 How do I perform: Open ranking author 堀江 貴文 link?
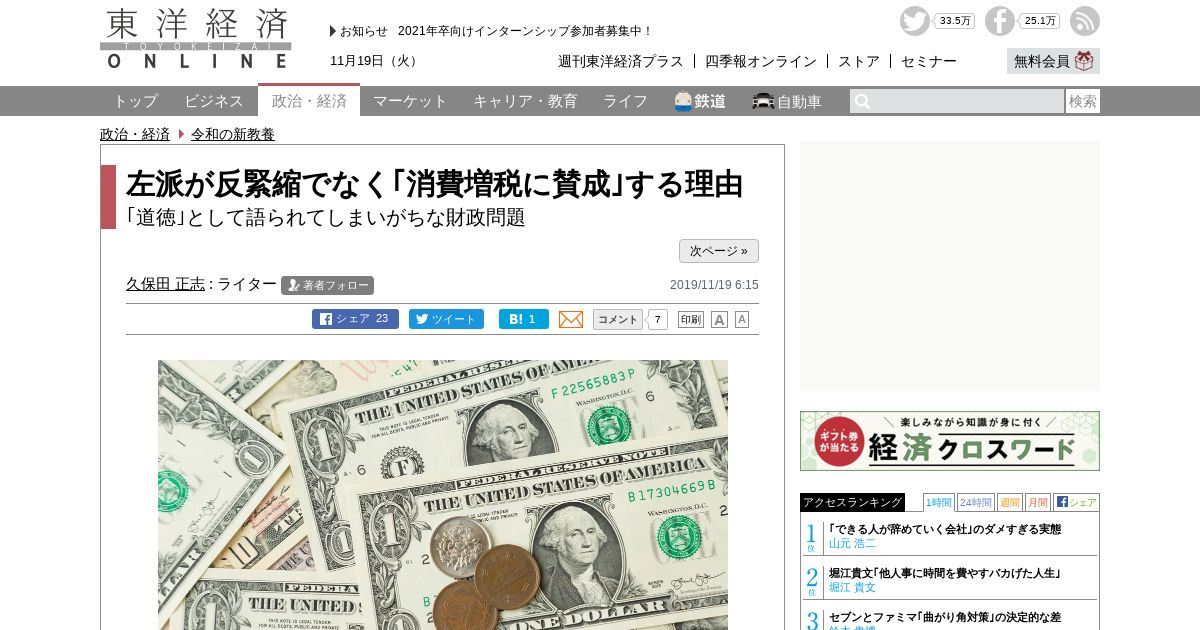point(852,587)
